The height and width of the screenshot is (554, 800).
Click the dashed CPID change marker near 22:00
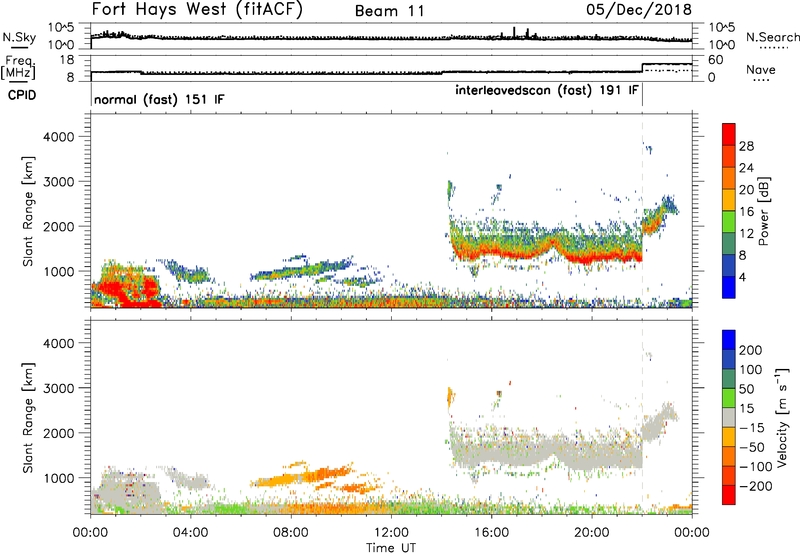[x=642, y=209]
